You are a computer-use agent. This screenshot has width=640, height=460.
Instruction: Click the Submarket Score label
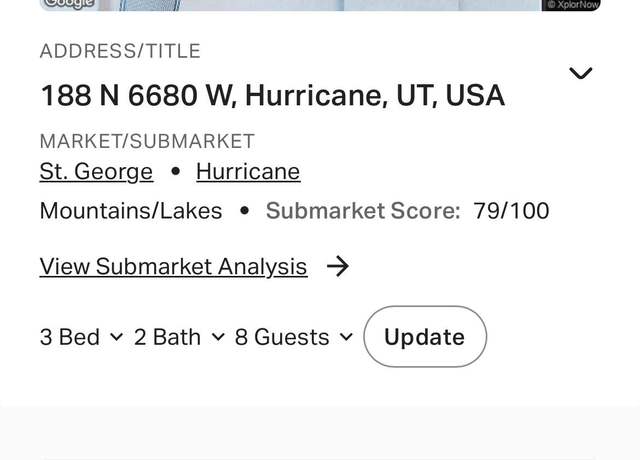pos(363,211)
